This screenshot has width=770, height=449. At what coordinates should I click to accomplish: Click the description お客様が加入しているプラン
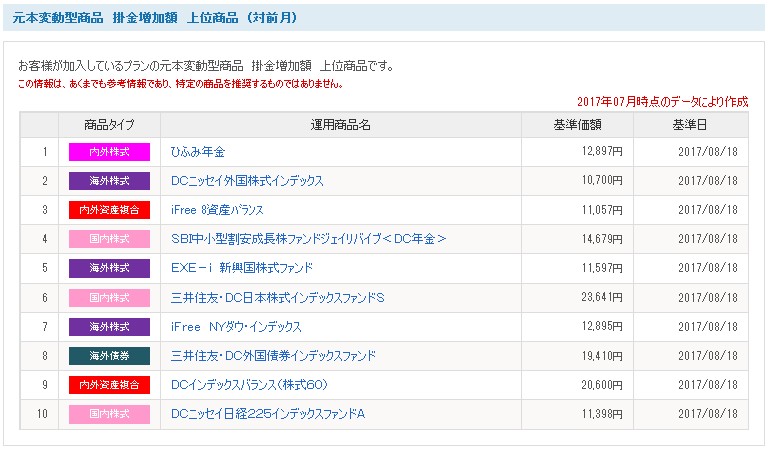[x=206, y=66]
